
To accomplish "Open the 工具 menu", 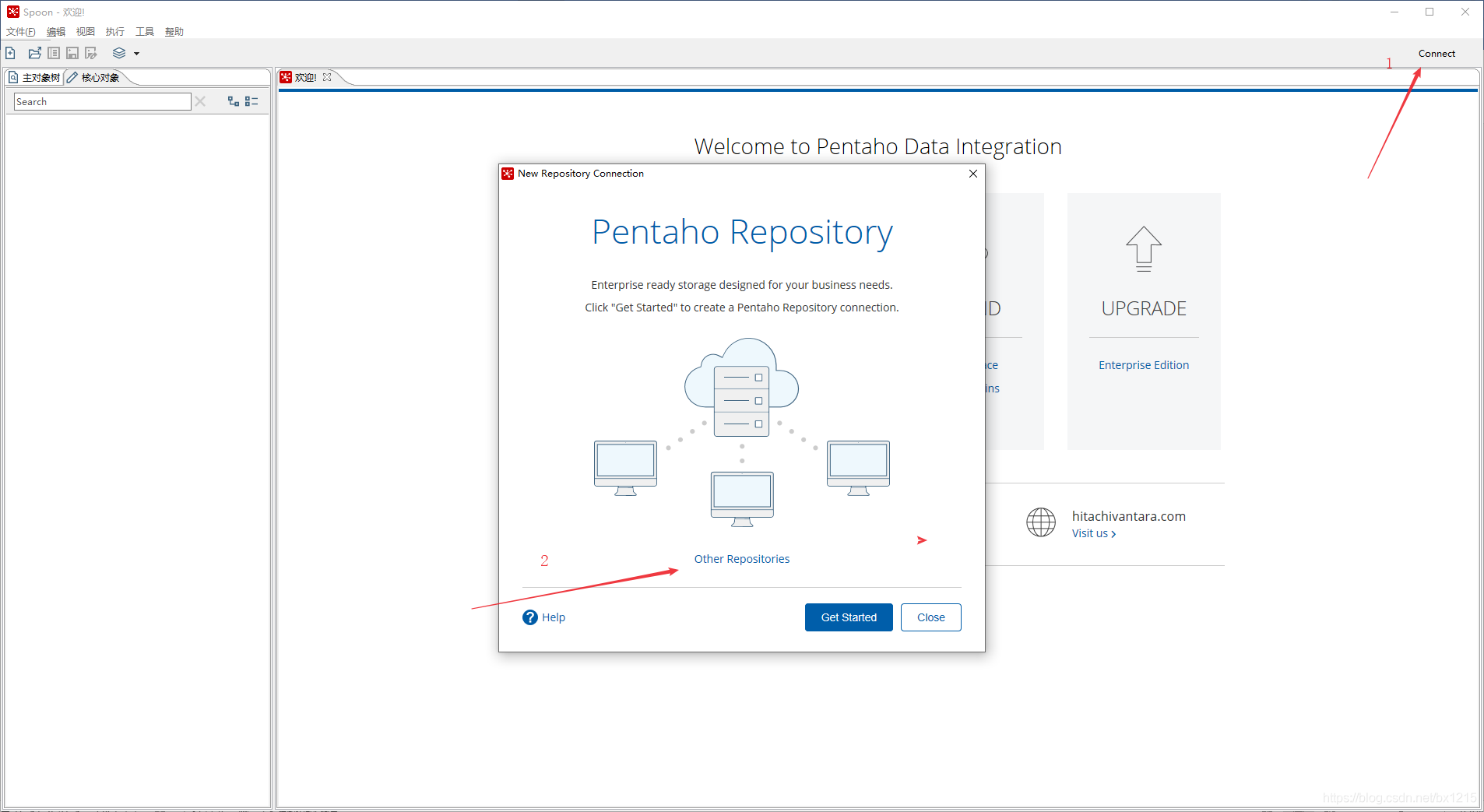I will coord(145,32).
